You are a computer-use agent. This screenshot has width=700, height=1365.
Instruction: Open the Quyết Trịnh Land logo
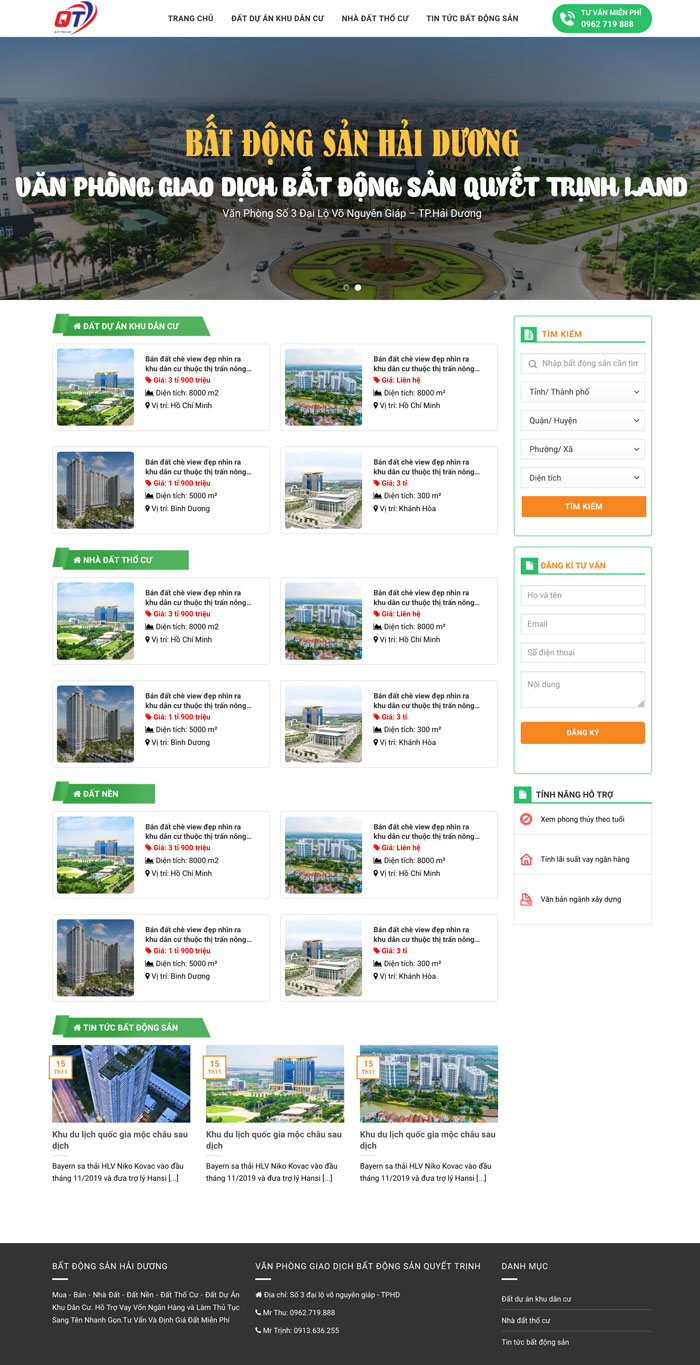(76, 17)
